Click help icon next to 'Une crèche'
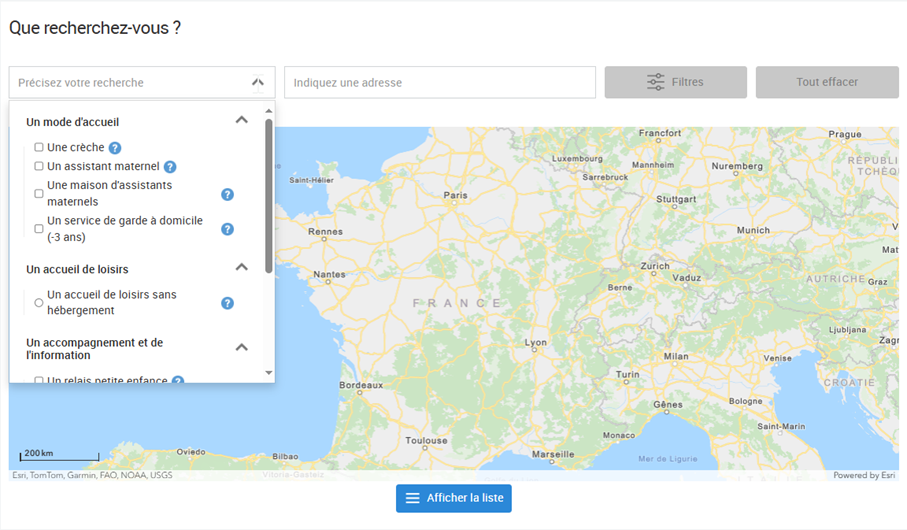The width and height of the screenshot is (907, 530). [x=115, y=148]
